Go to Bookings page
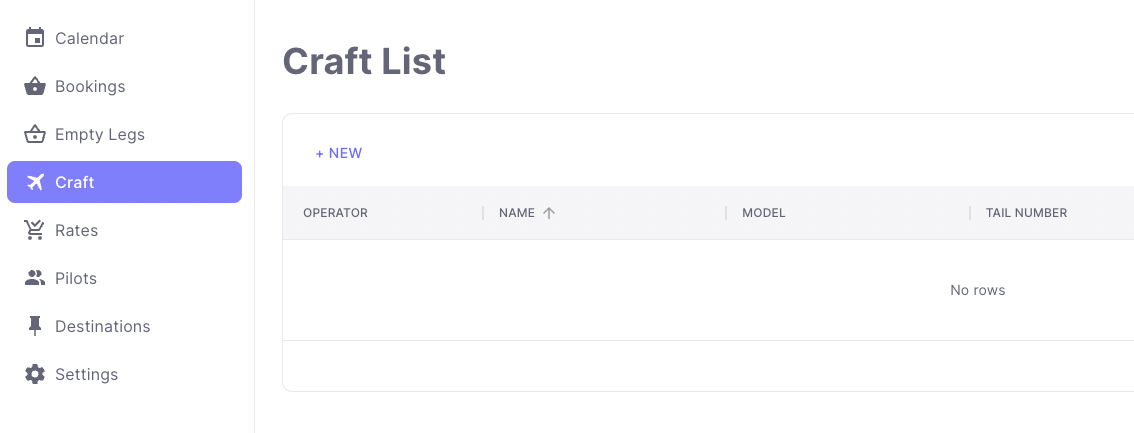Screen dimensions: 1134x433 click(x=90, y=86)
